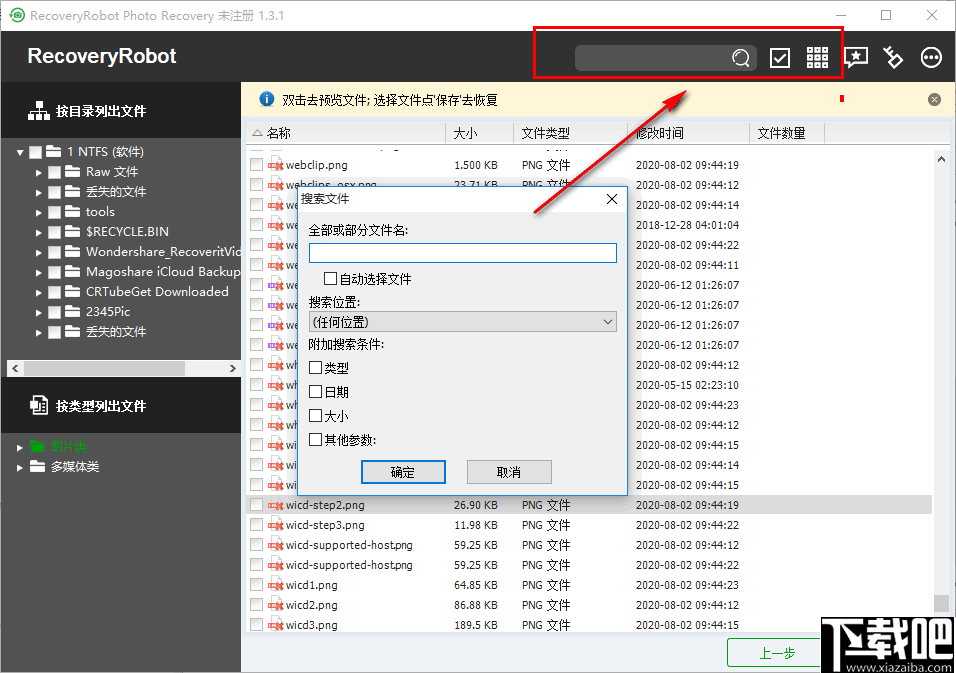The image size is (956, 673).
Task: Click the tree panel scroll-right arrow
Action: [232, 368]
